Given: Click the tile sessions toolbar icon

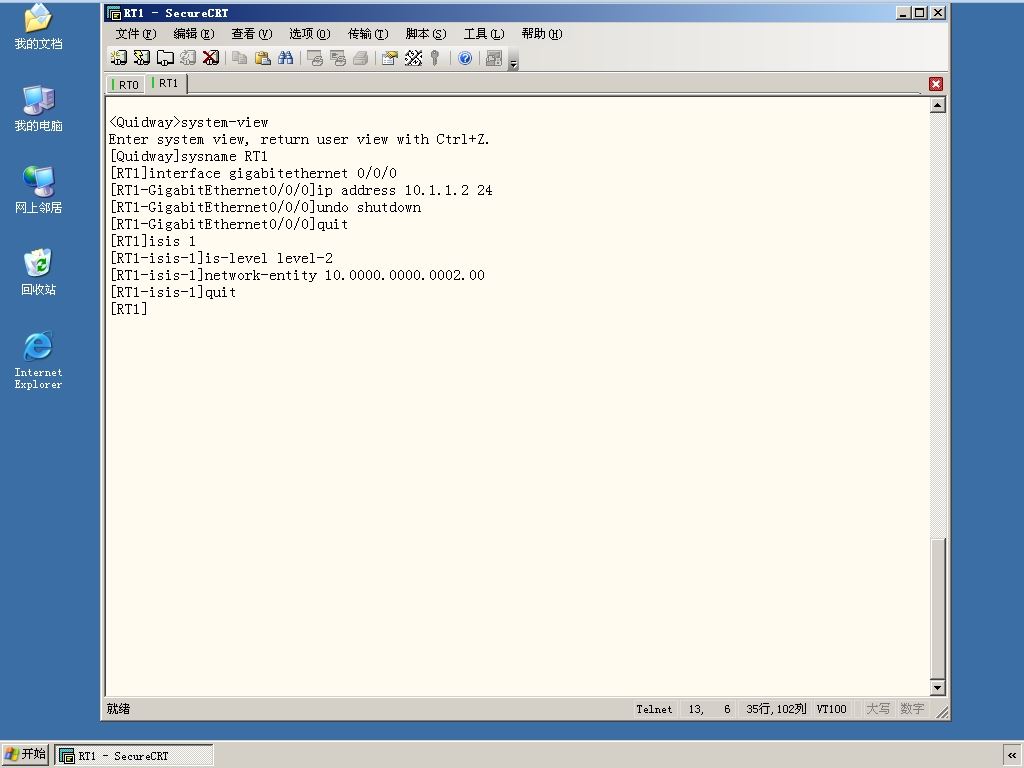Looking at the screenshot, I should 494,58.
